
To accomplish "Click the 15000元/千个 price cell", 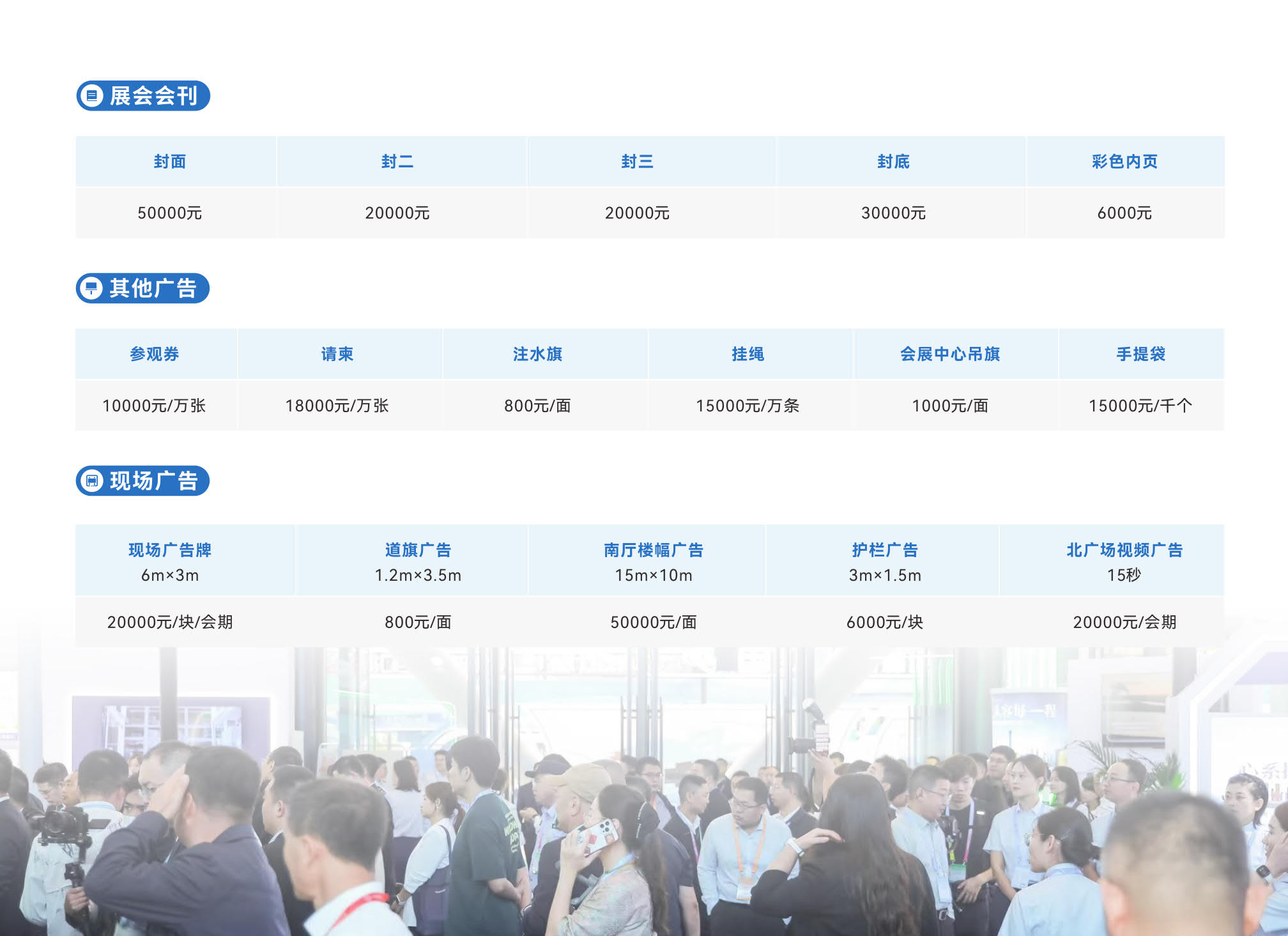I will point(1140,406).
